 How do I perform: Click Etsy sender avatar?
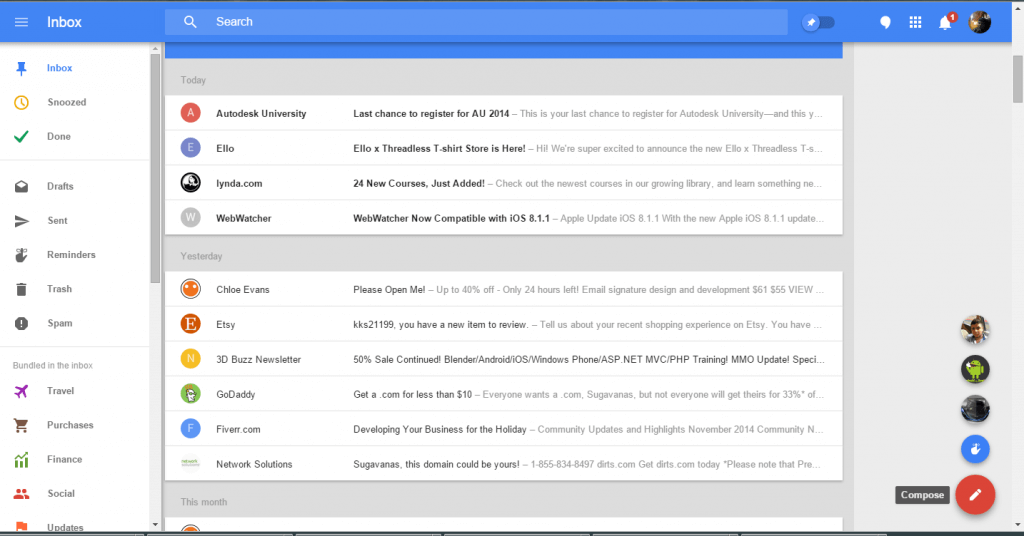(x=191, y=323)
